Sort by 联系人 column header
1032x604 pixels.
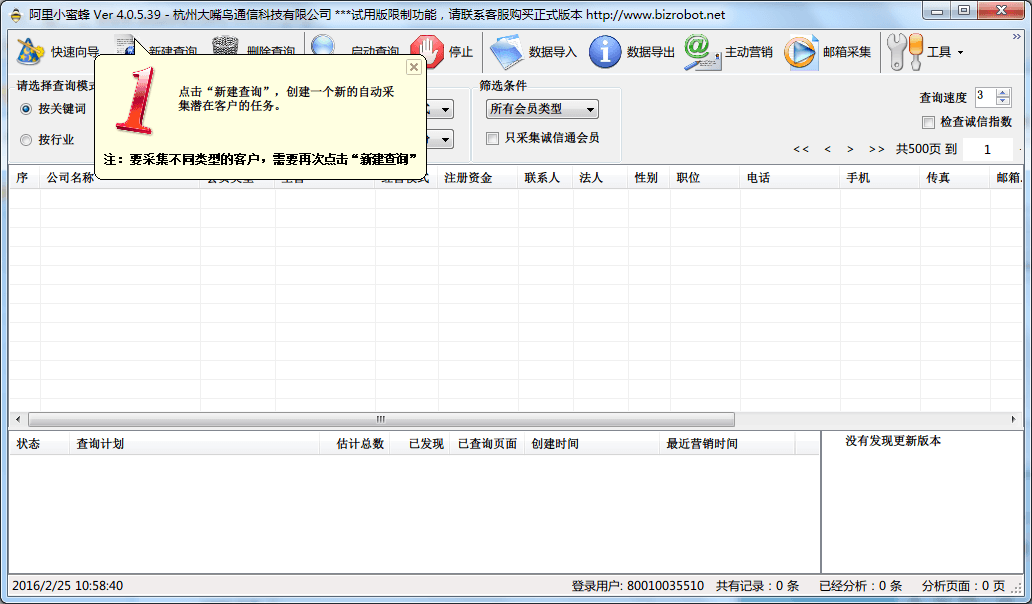(542, 178)
